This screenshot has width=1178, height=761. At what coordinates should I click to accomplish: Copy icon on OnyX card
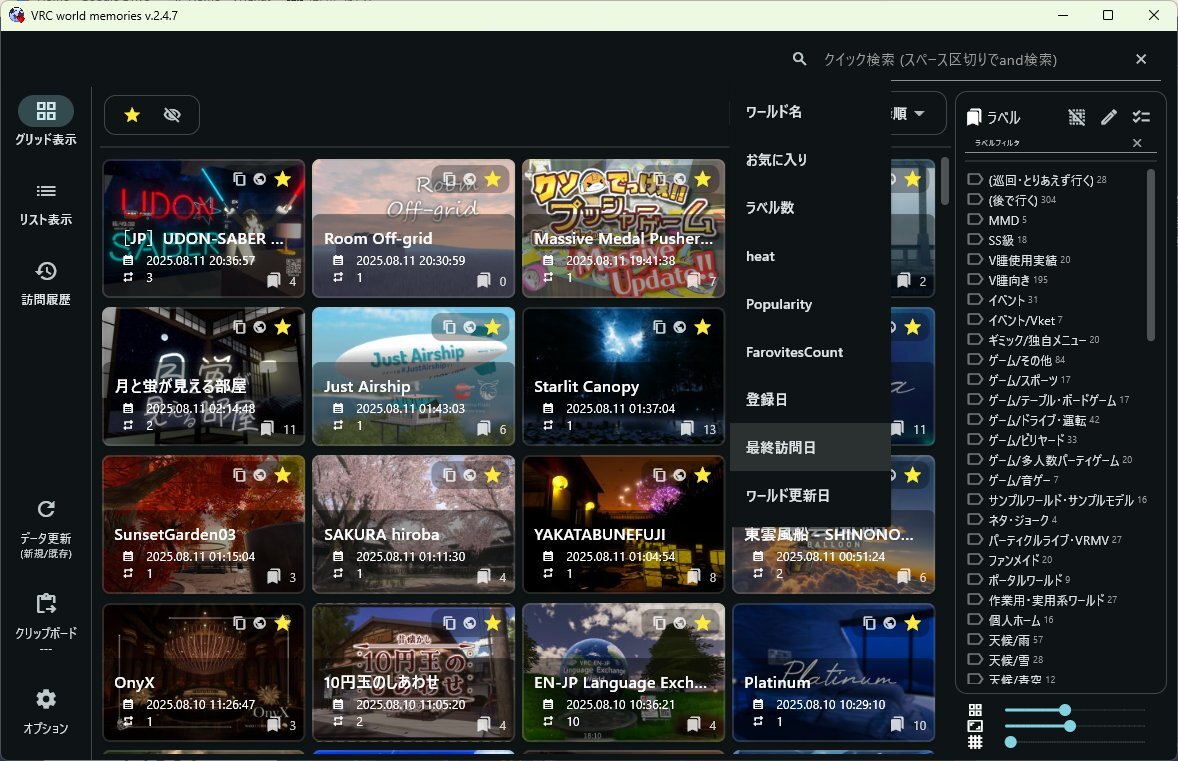pyautogui.click(x=239, y=623)
